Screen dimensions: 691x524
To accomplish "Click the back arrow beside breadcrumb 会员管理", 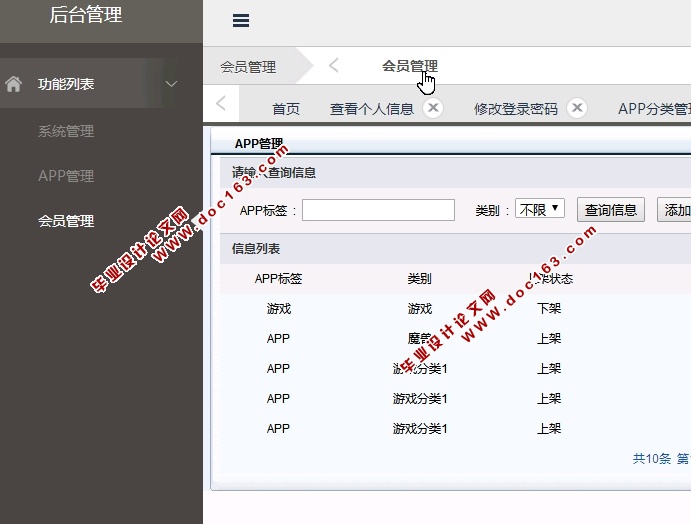I will coord(334,66).
